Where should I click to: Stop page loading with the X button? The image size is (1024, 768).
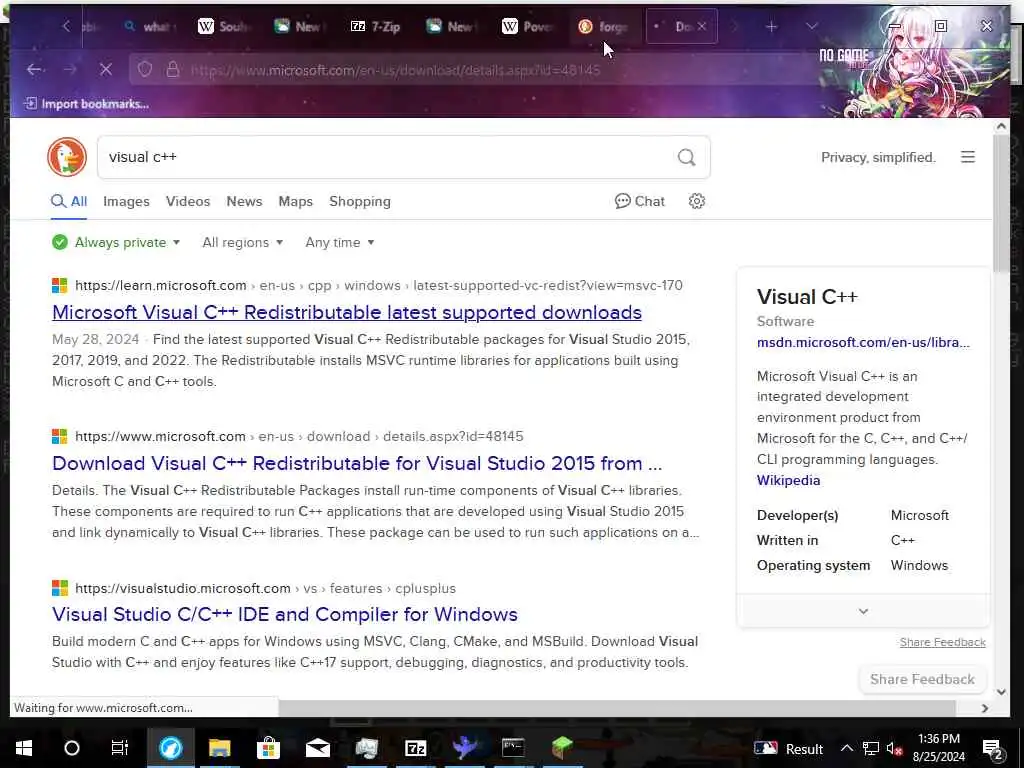pyautogui.click(x=105, y=69)
